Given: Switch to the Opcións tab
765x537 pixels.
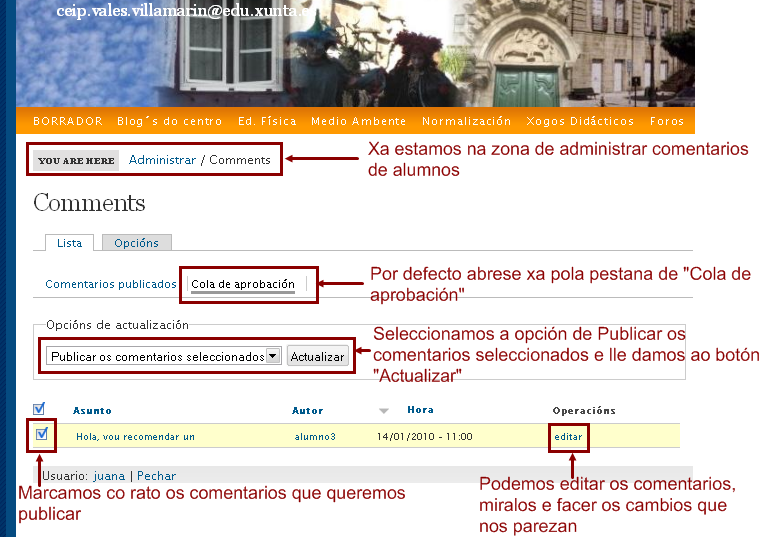Looking at the screenshot, I should click(136, 243).
